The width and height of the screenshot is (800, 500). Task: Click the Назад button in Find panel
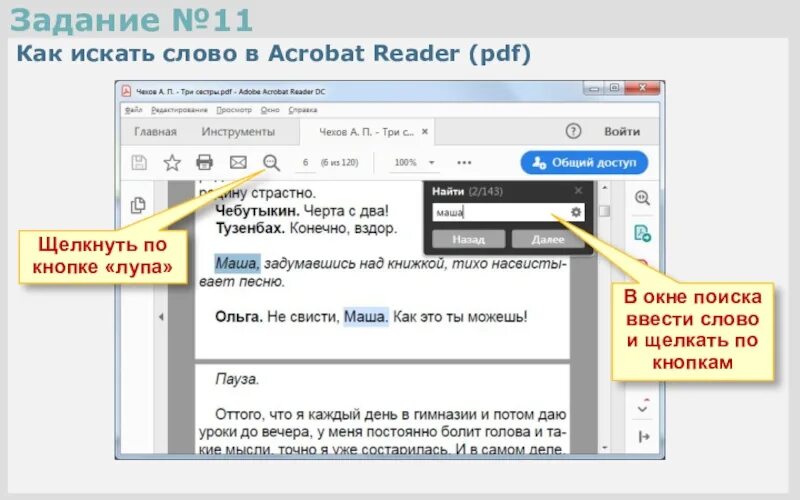pyautogui.click(x=468, y=239)
